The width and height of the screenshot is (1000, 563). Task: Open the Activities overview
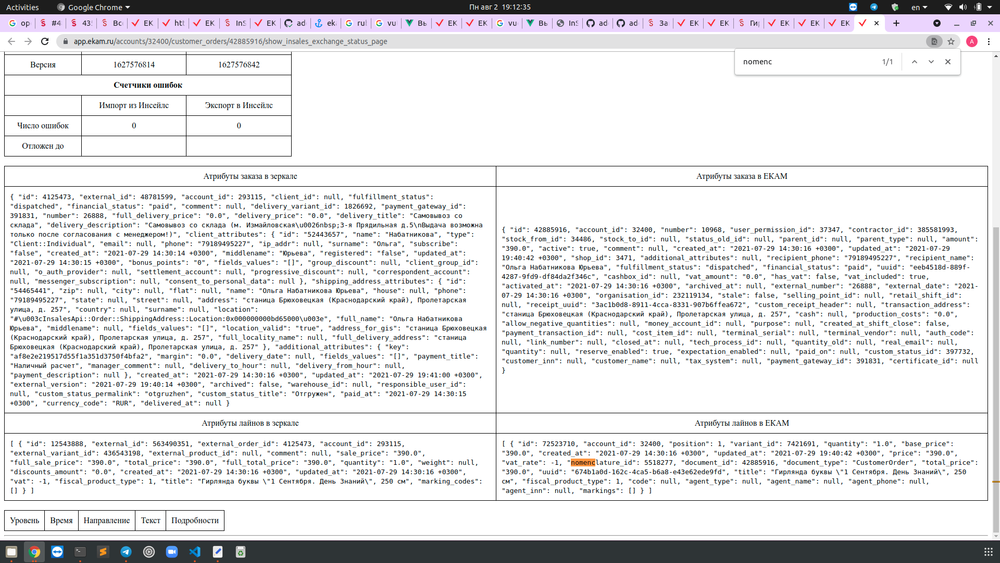[x=23, y=7]
